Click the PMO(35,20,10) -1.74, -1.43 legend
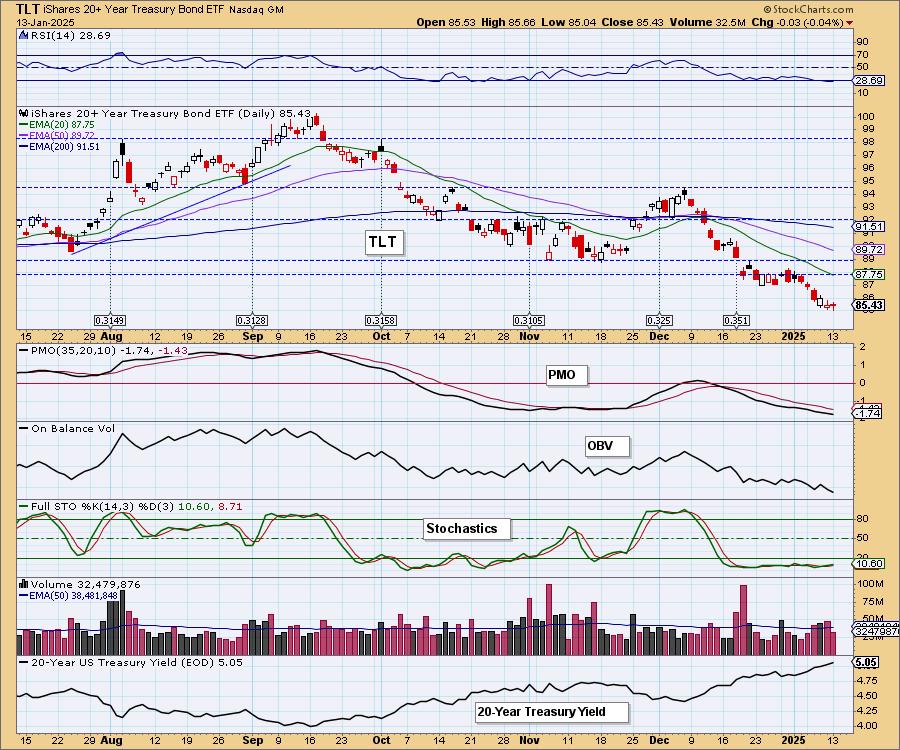Viewport: 900px width, 750px height. click(103, 350)
